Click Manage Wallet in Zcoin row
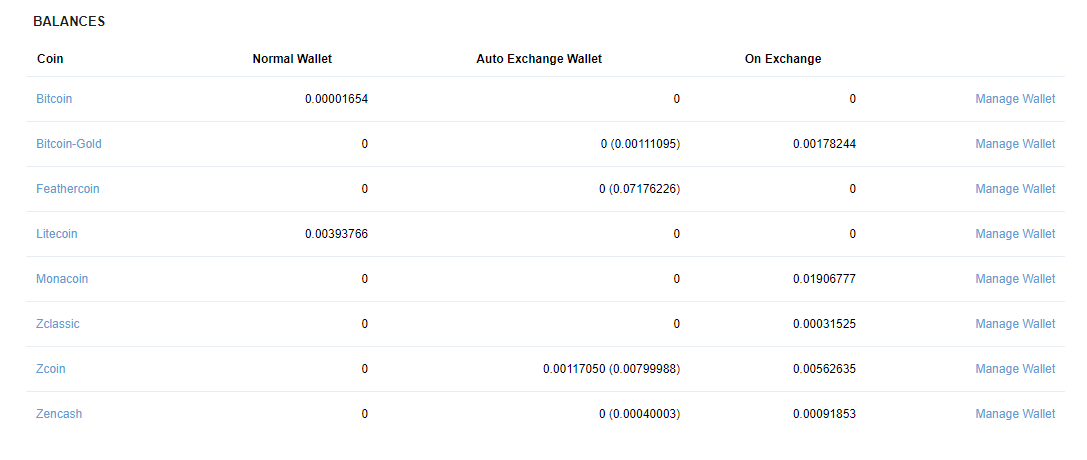1087x460 pixels. pyautogui.click(x=1015, y=369)
